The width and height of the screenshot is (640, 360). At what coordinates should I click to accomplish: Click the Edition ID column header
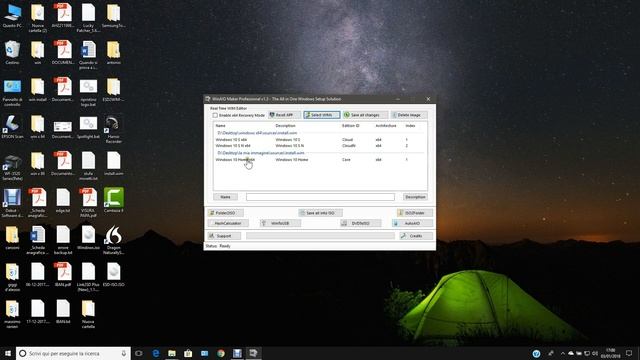(351, 126)
